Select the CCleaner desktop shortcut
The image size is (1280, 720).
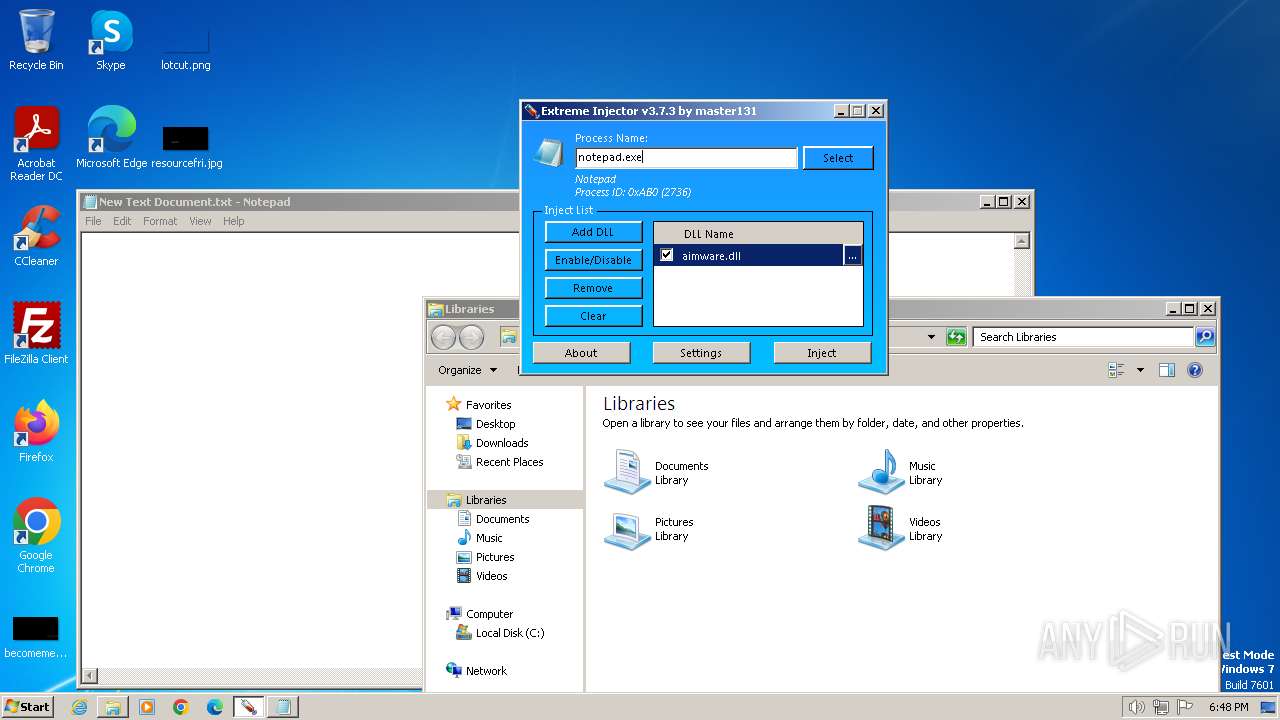tap(36, 236)
